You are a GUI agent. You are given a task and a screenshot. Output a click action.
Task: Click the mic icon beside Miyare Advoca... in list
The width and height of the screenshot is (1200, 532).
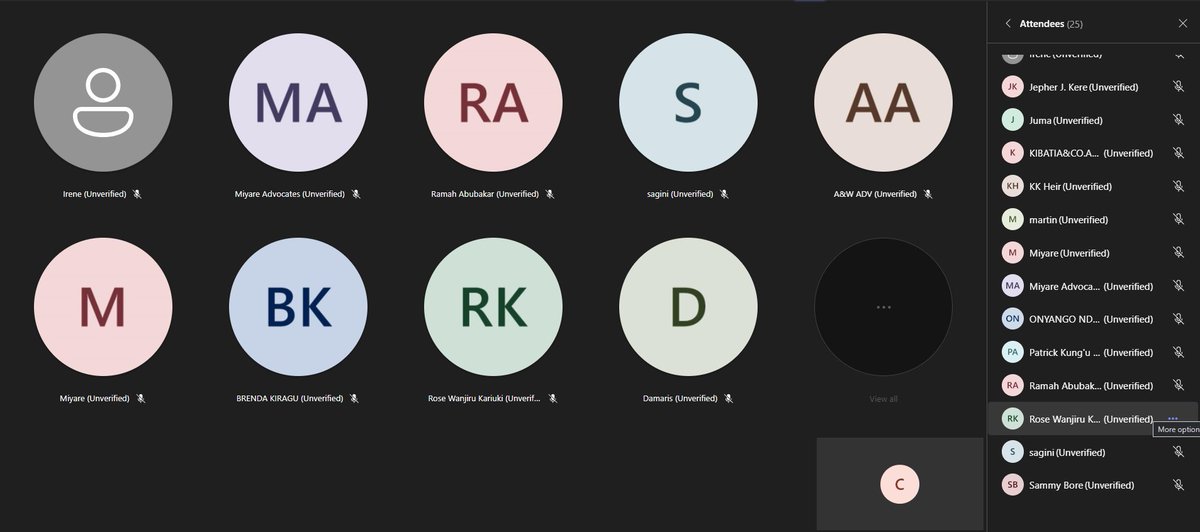click(x=1178, y=286)
